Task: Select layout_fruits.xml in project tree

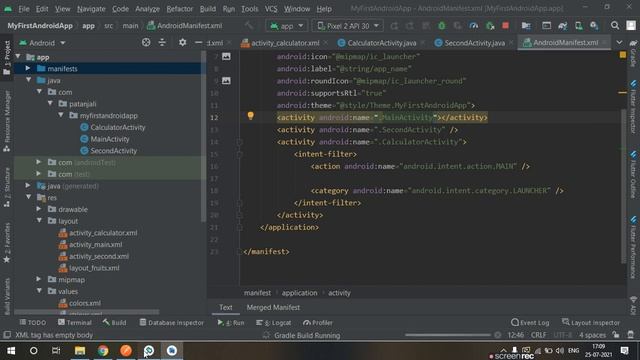Action: [x=94, y=268]
